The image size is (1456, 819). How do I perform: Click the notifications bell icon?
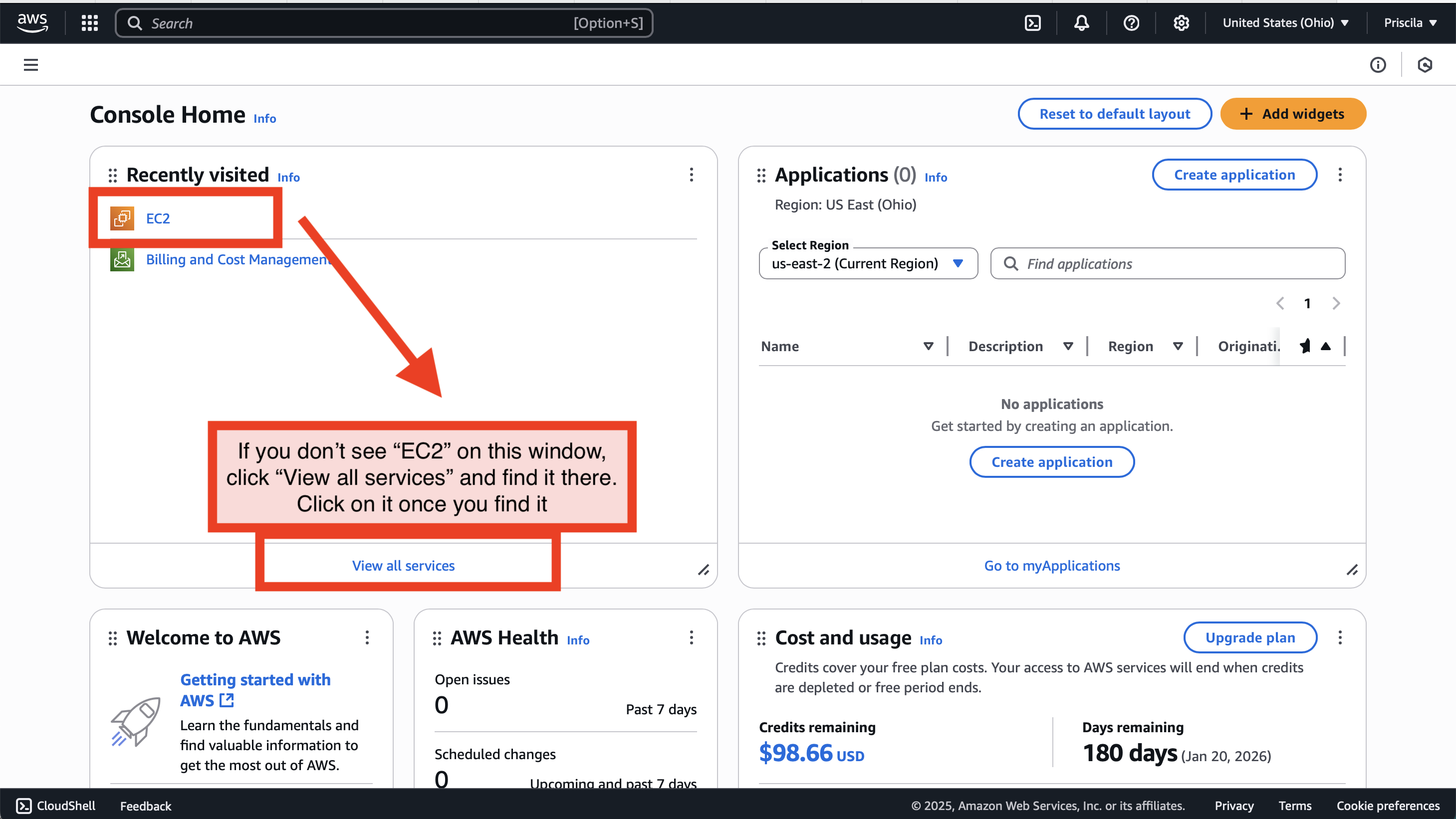click(1081, 23)
